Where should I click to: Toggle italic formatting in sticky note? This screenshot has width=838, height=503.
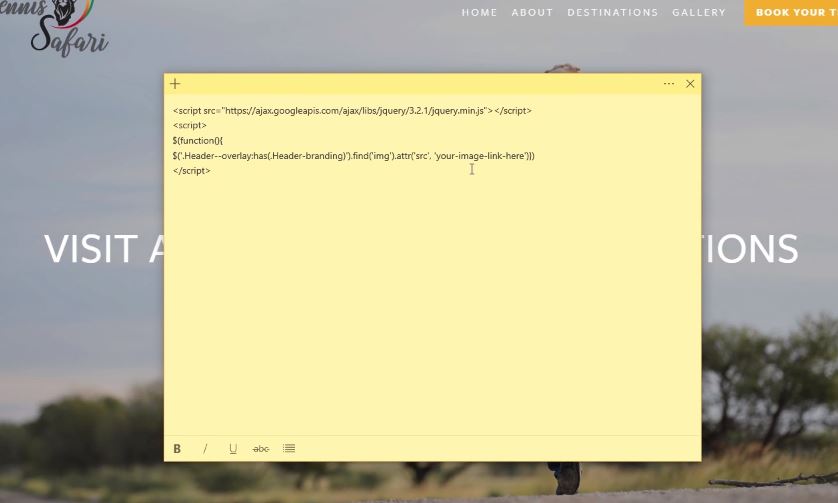coord(205,448)
